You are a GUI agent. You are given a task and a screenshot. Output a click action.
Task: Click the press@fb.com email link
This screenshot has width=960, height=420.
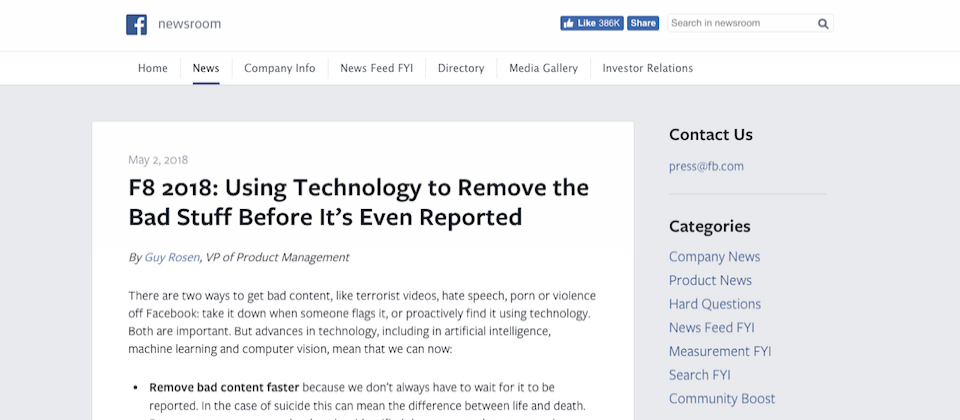coord(707,167)
